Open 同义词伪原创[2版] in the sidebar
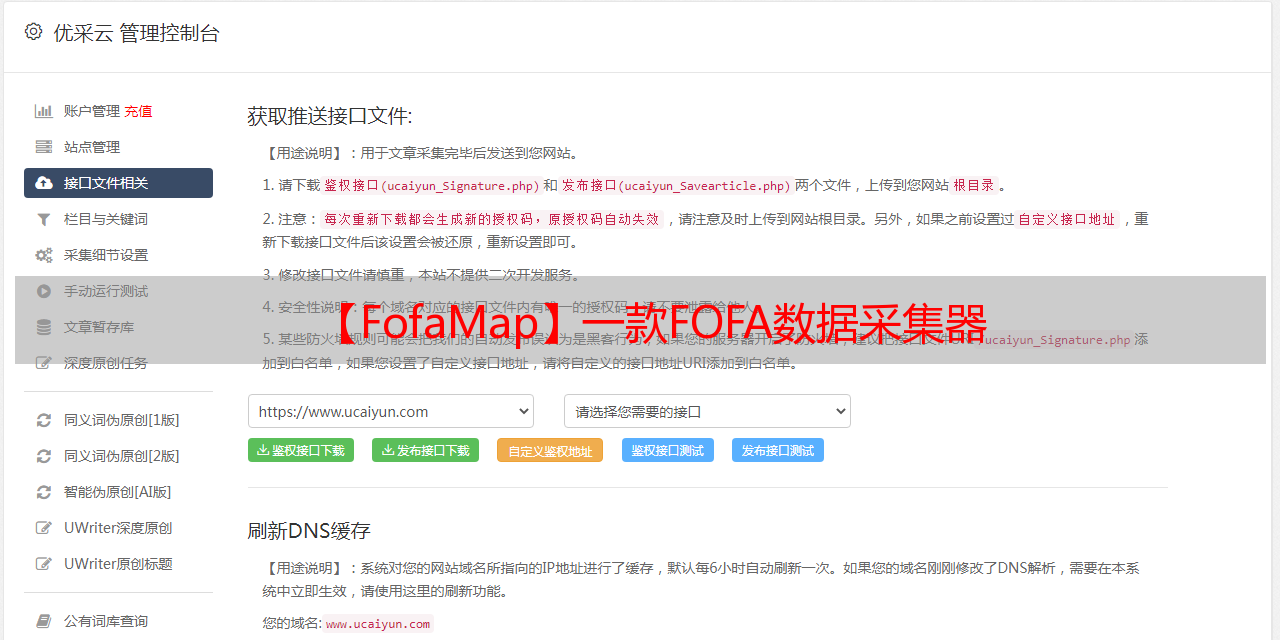The width and height of the screenshot is (1280, 640). 122,456
